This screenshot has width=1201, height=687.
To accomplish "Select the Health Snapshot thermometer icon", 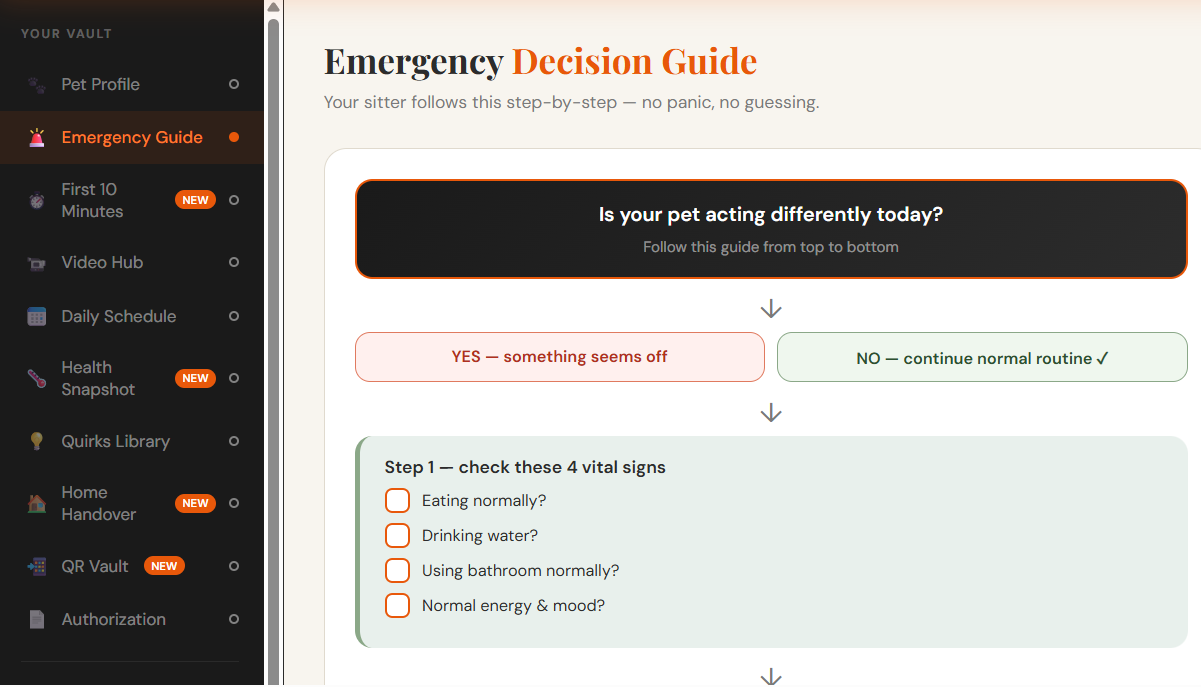I will point(36,378).
